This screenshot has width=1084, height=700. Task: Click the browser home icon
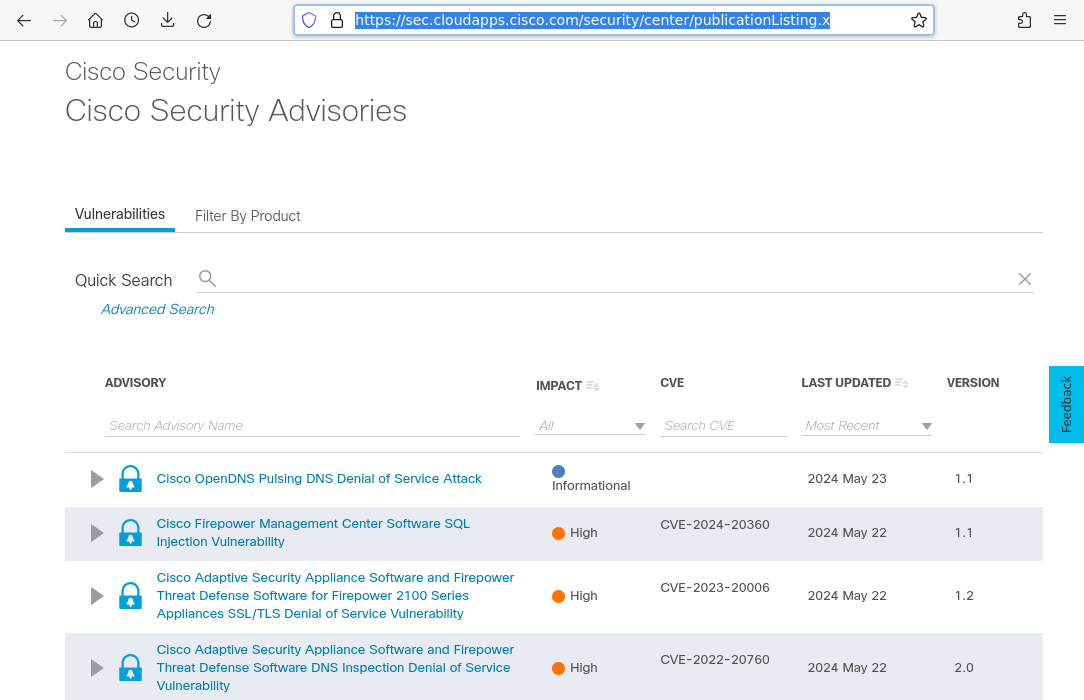tap(95, 20)
